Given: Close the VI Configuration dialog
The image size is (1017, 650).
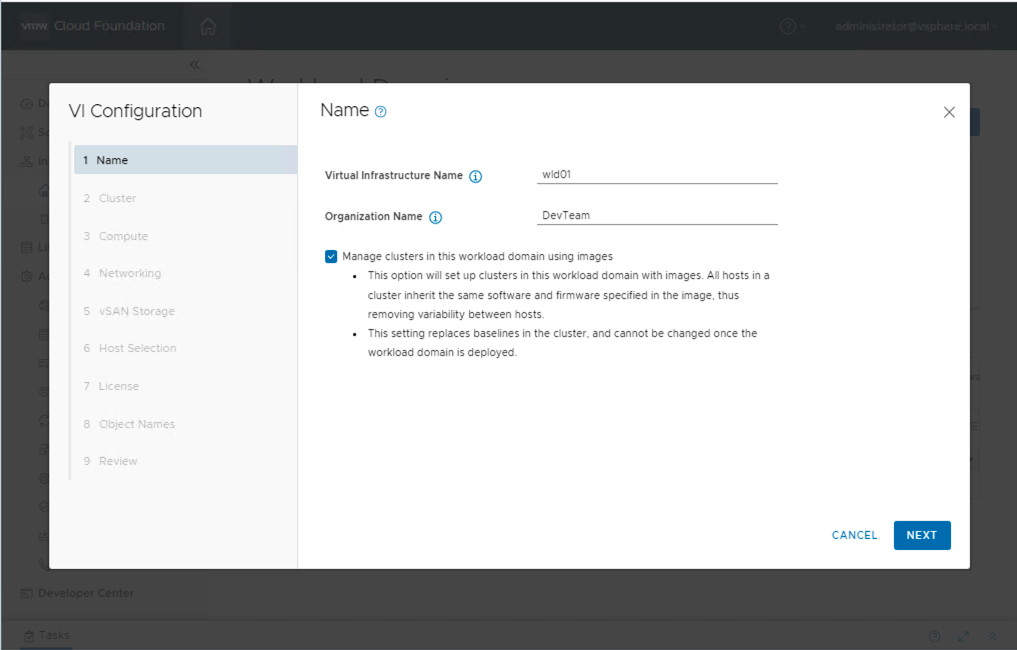Looking at the screenshot, I should [949, 113].
